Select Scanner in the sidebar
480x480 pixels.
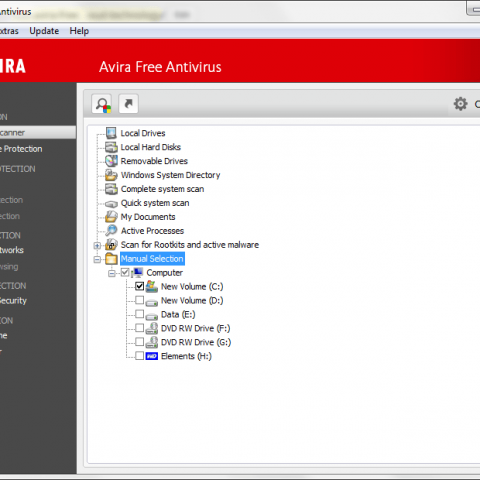(38, 133)
